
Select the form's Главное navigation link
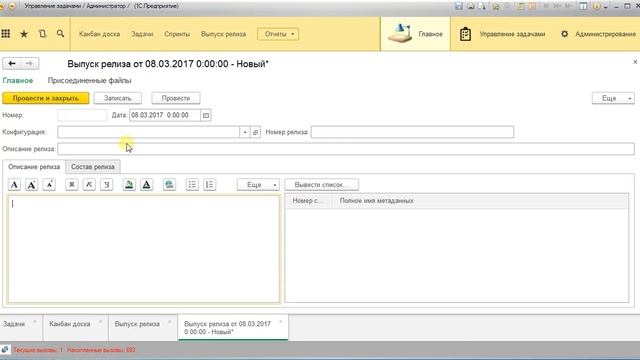(18, 80)
